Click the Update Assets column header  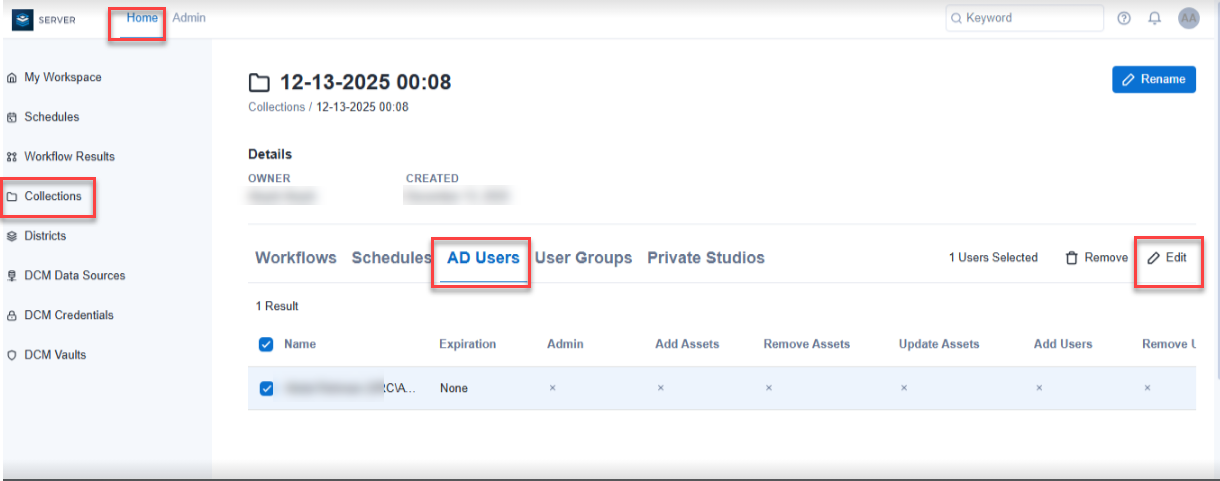pos(939,344)
